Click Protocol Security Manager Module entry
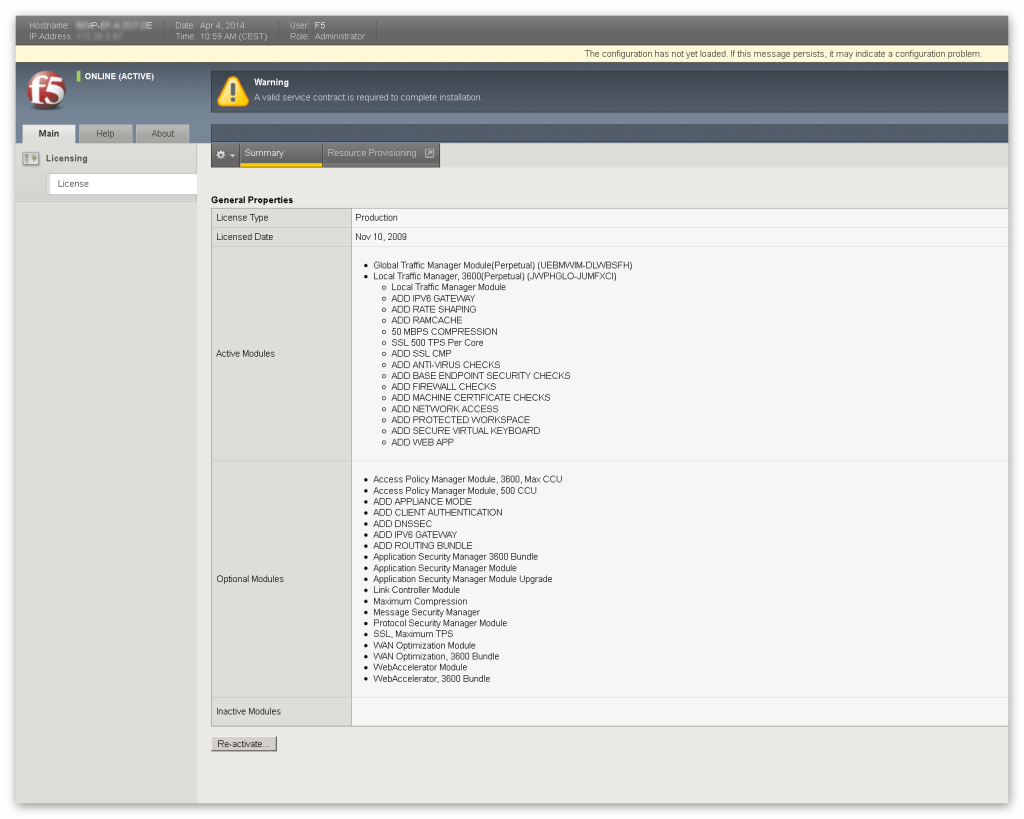Screen dimensions: 1024x819 (440, 623)
